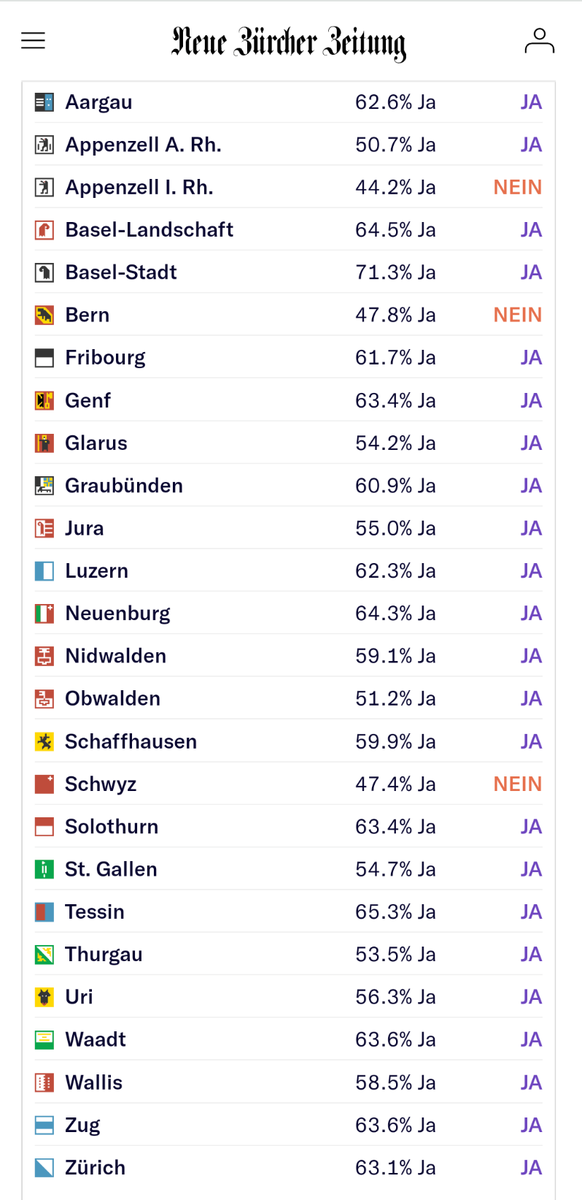
Task: Click the 65.3% Ja value for Tessin
Action: [395, 912]
